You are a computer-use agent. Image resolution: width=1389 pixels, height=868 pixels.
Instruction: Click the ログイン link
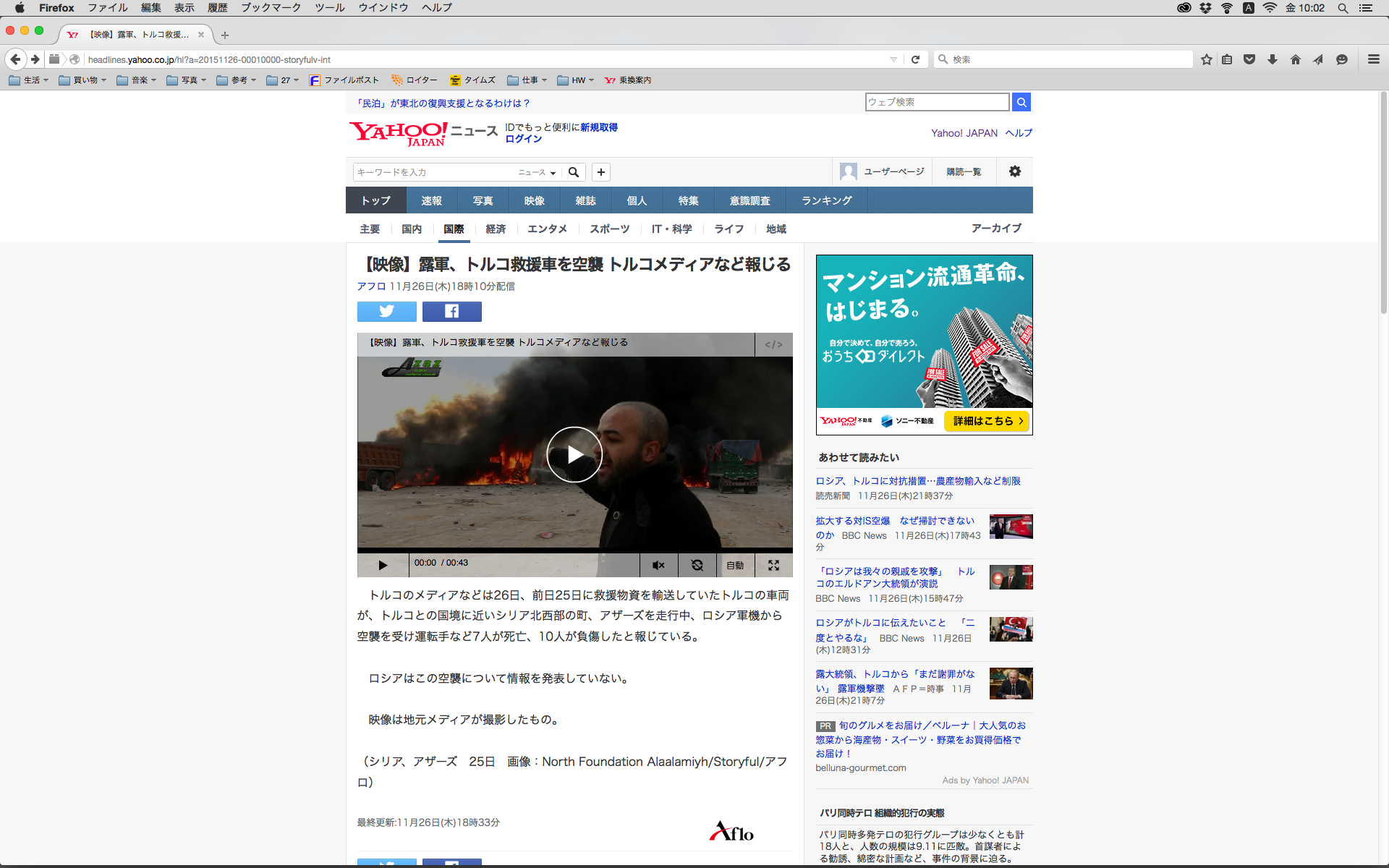(523, 139)
